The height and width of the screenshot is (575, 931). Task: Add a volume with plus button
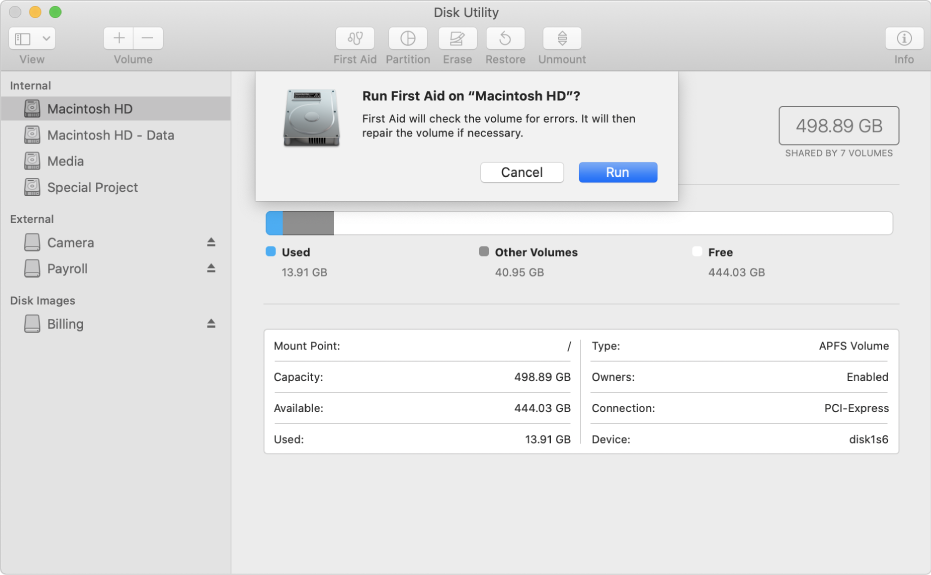(x=119, y=39)
